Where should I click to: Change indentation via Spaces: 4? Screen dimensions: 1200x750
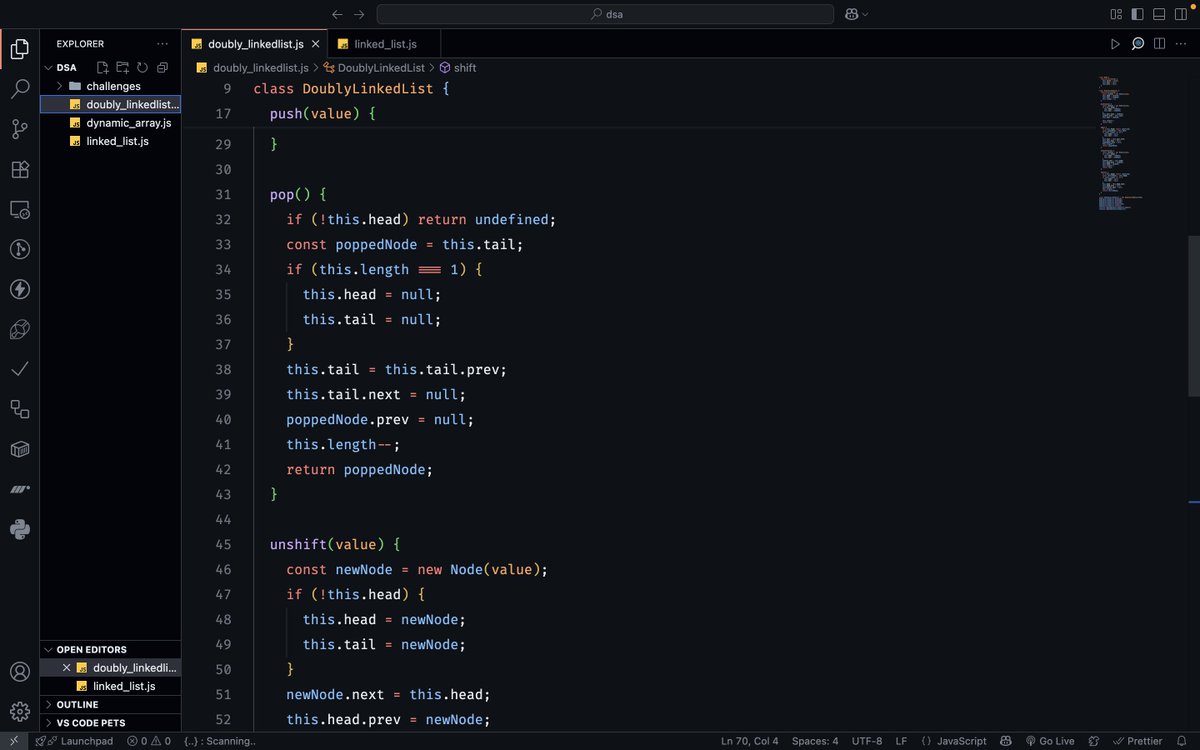click(815, 741)
